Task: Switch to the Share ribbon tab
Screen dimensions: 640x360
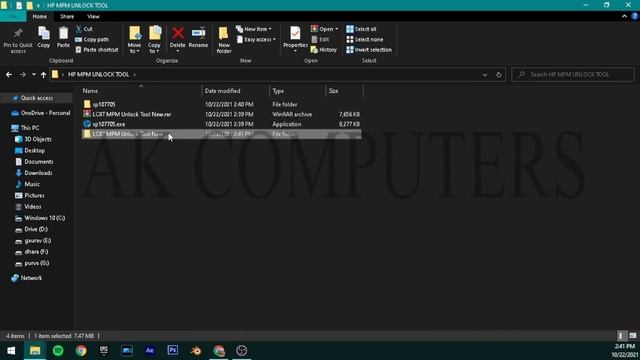Action: tap(67, 16)
